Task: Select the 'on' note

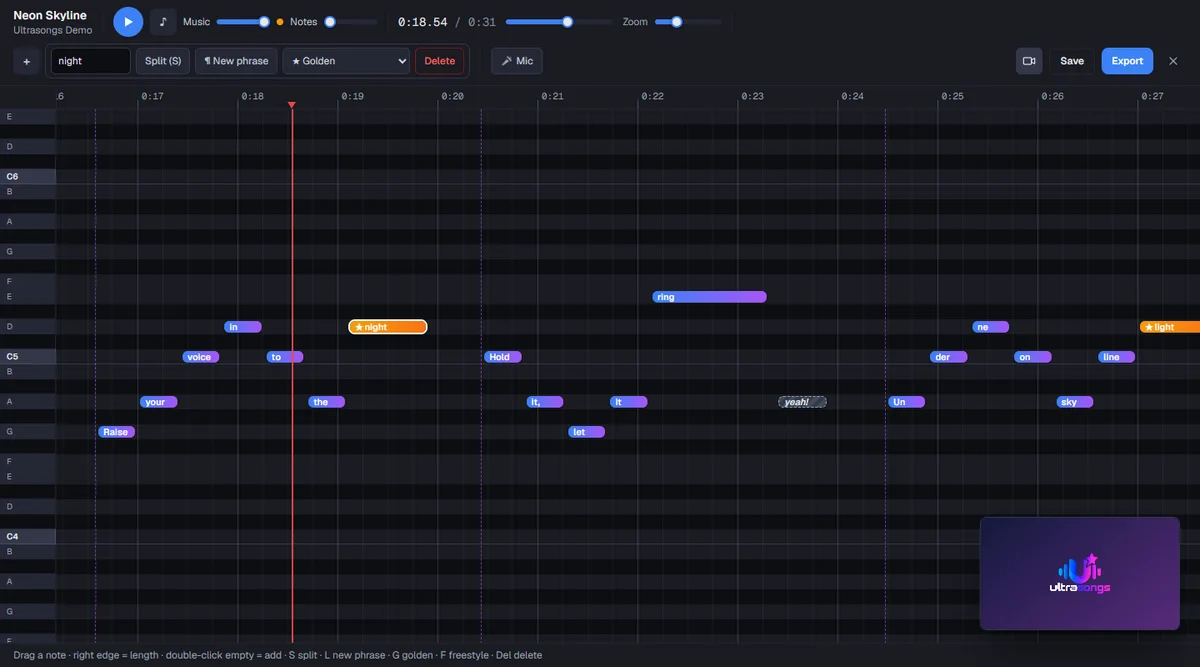Action: pos(1032,357)
